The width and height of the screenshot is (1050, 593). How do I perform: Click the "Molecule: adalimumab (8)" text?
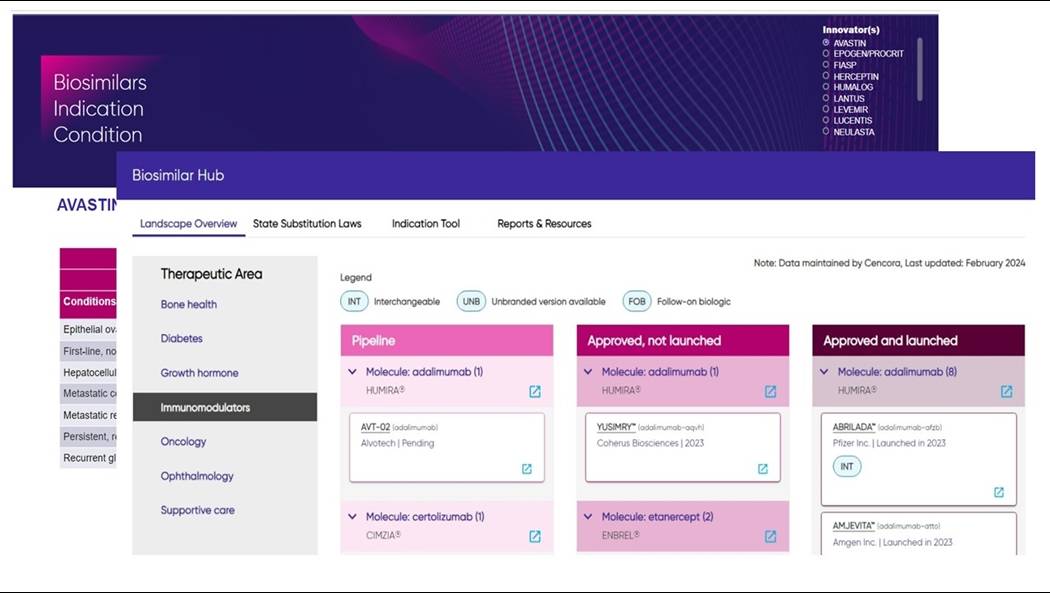click(x=897, y=372)
